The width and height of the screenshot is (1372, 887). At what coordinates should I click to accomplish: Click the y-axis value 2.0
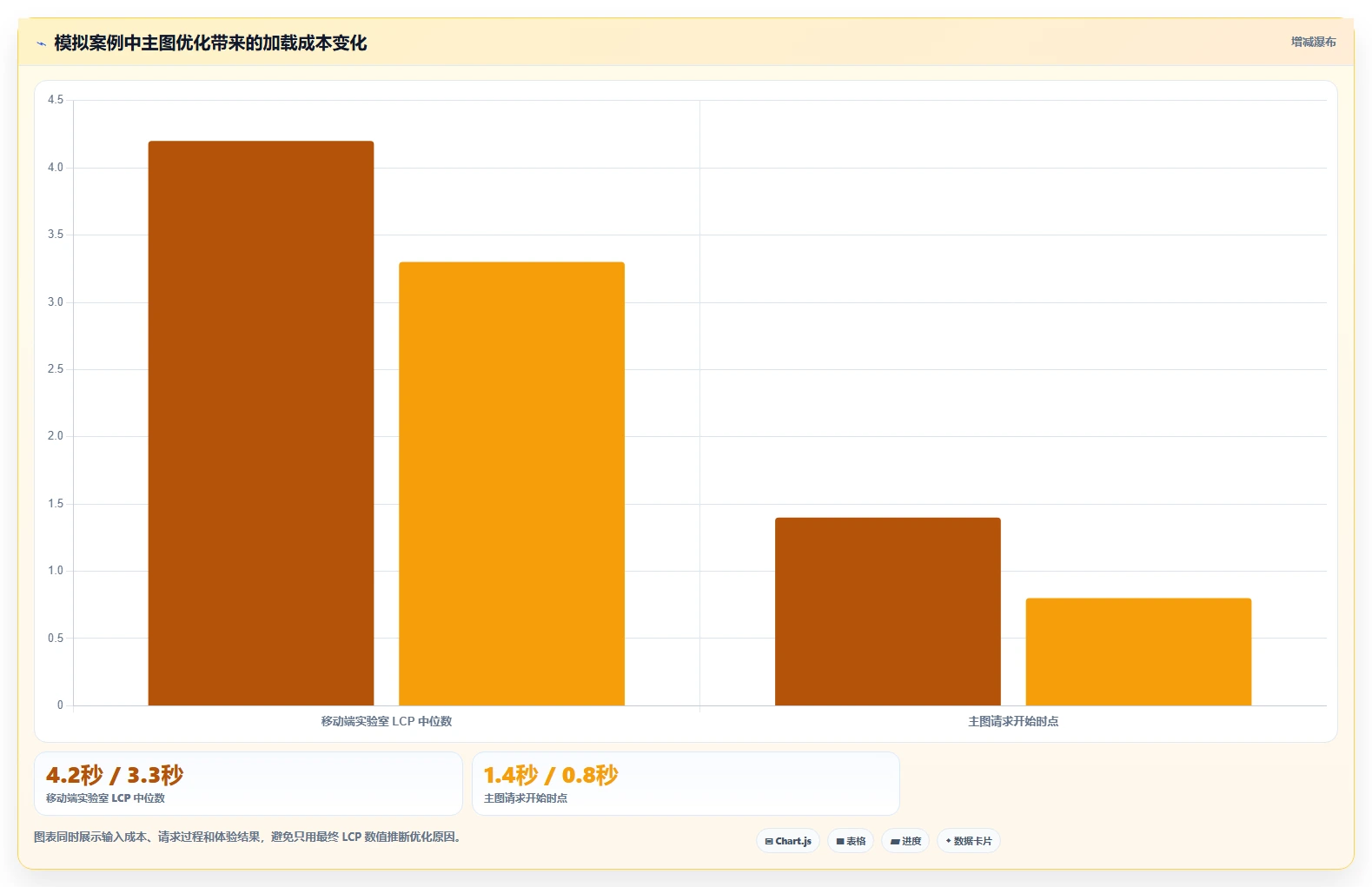click(56, 436)
